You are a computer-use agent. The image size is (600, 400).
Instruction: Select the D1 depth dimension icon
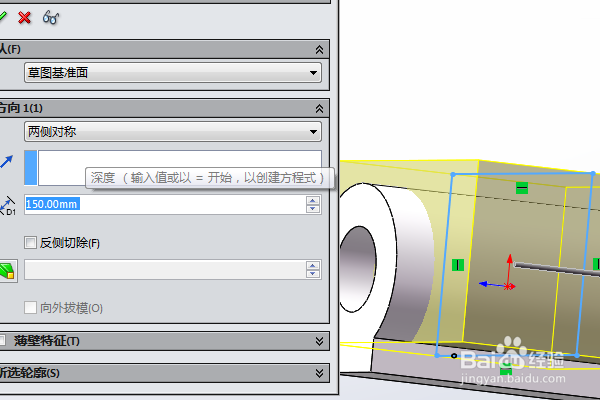[7, 206]
